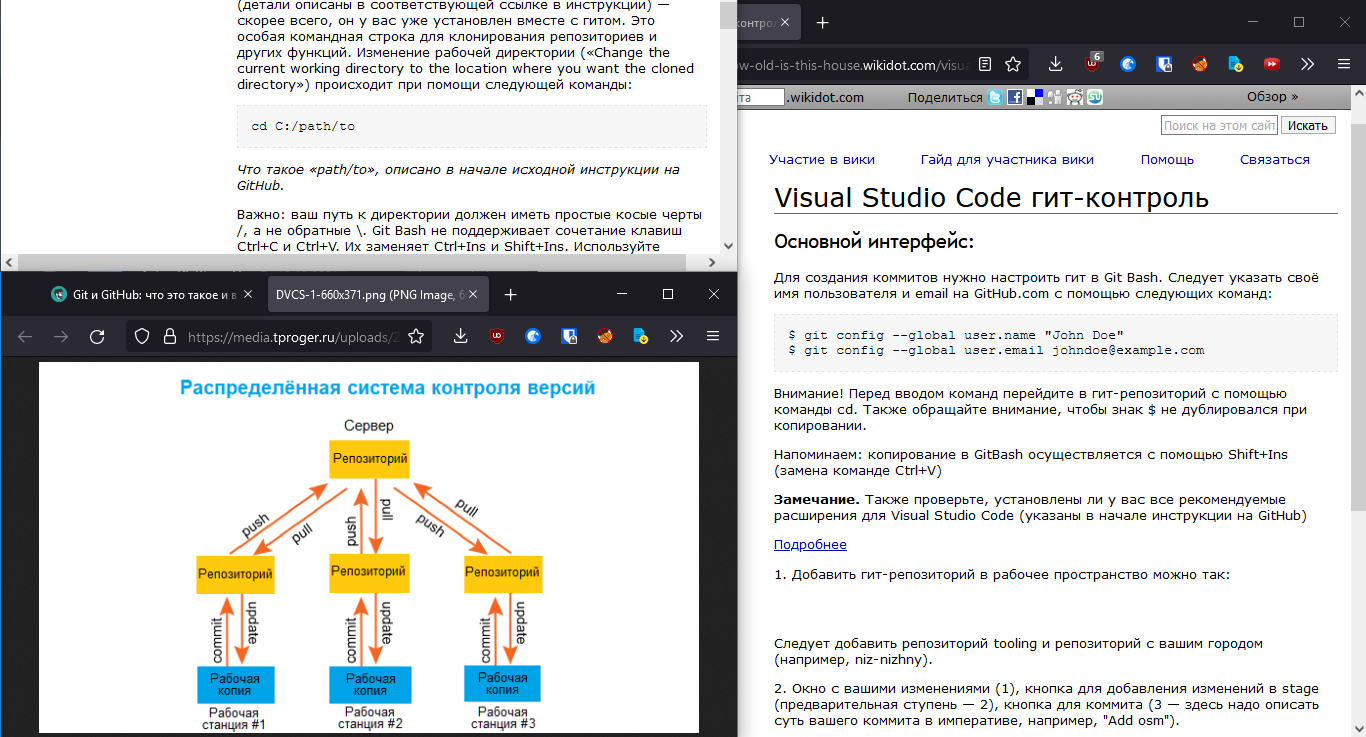Click the blue round extension in the tproger window

point(532,337)
